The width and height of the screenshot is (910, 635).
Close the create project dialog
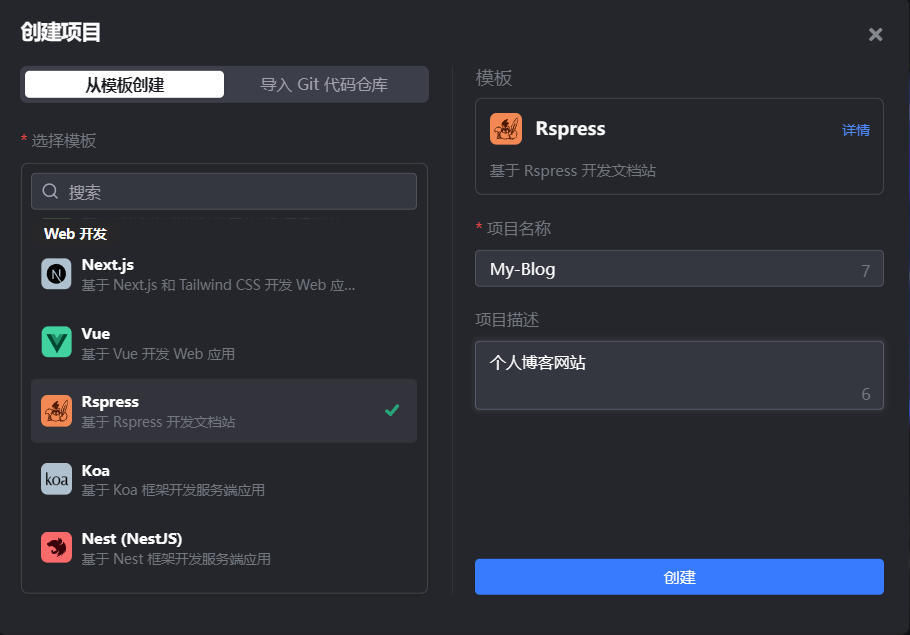coord(875,34)
